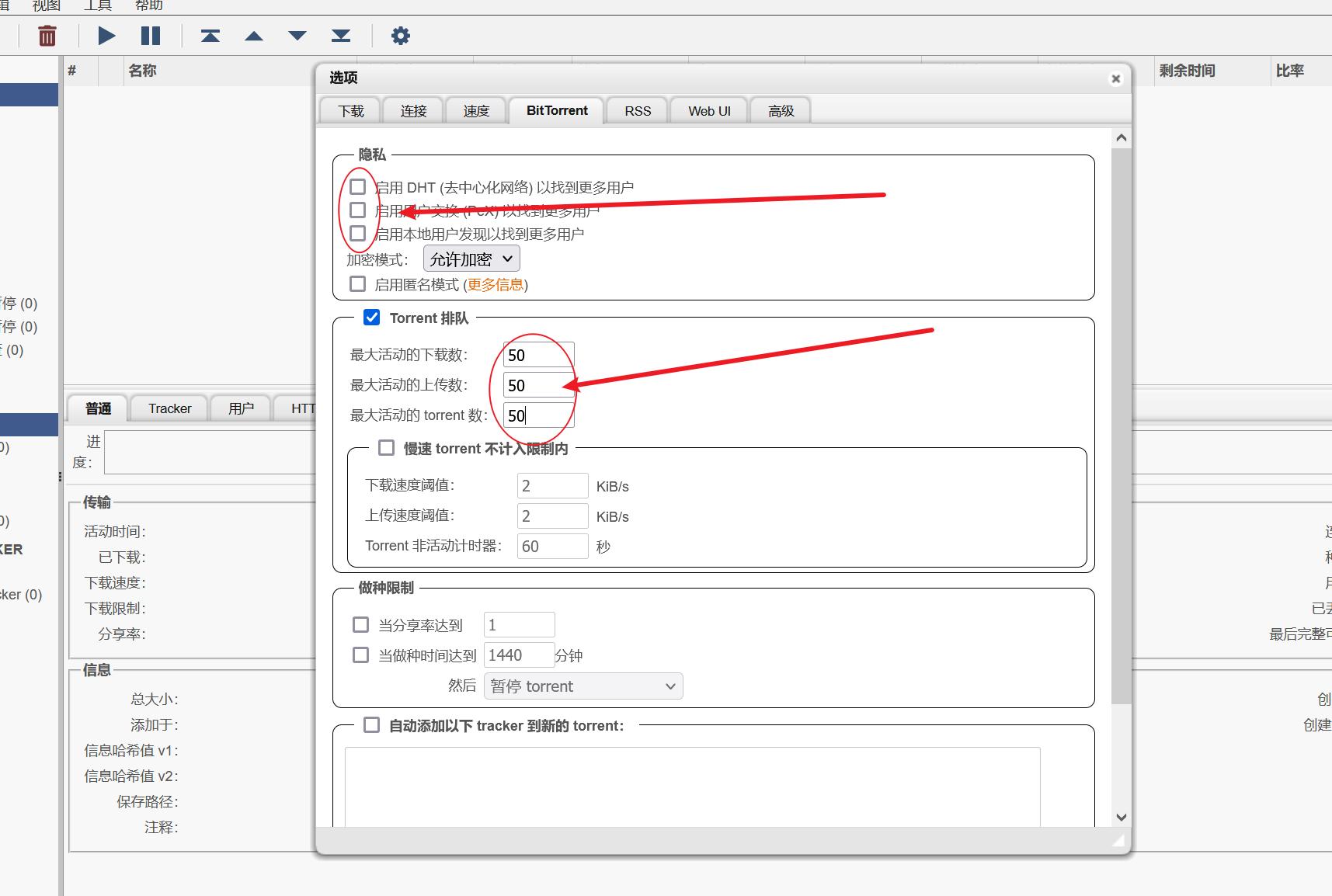Viewport: 1332px width, 896px height.
Task: Click the red trash delete icon
Action: point(47,36)
